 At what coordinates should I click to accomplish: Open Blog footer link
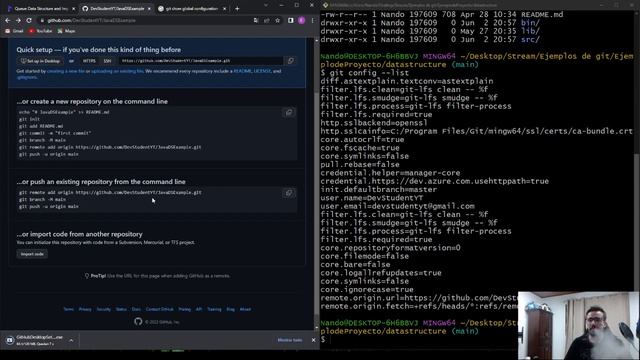pyautogui.click(x=231, y=309)
